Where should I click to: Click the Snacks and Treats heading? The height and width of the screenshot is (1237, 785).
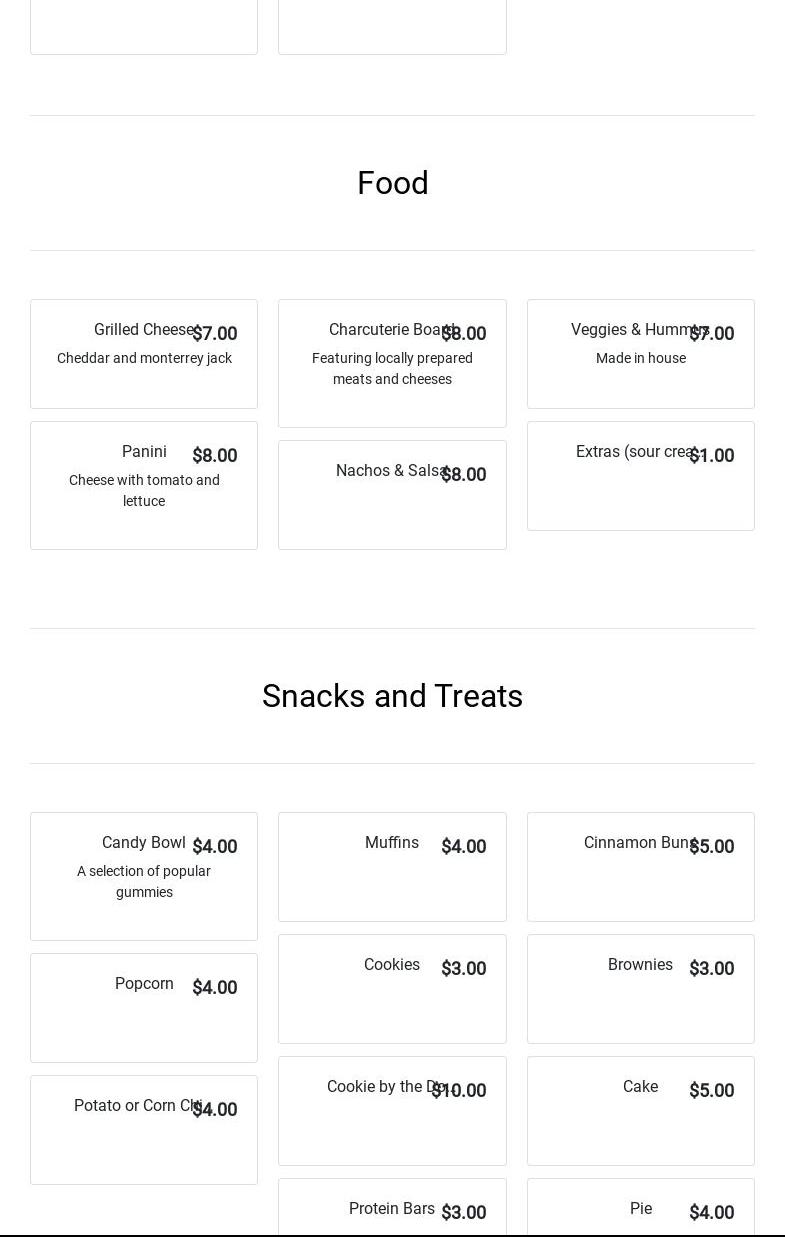[x=392, y=696]
